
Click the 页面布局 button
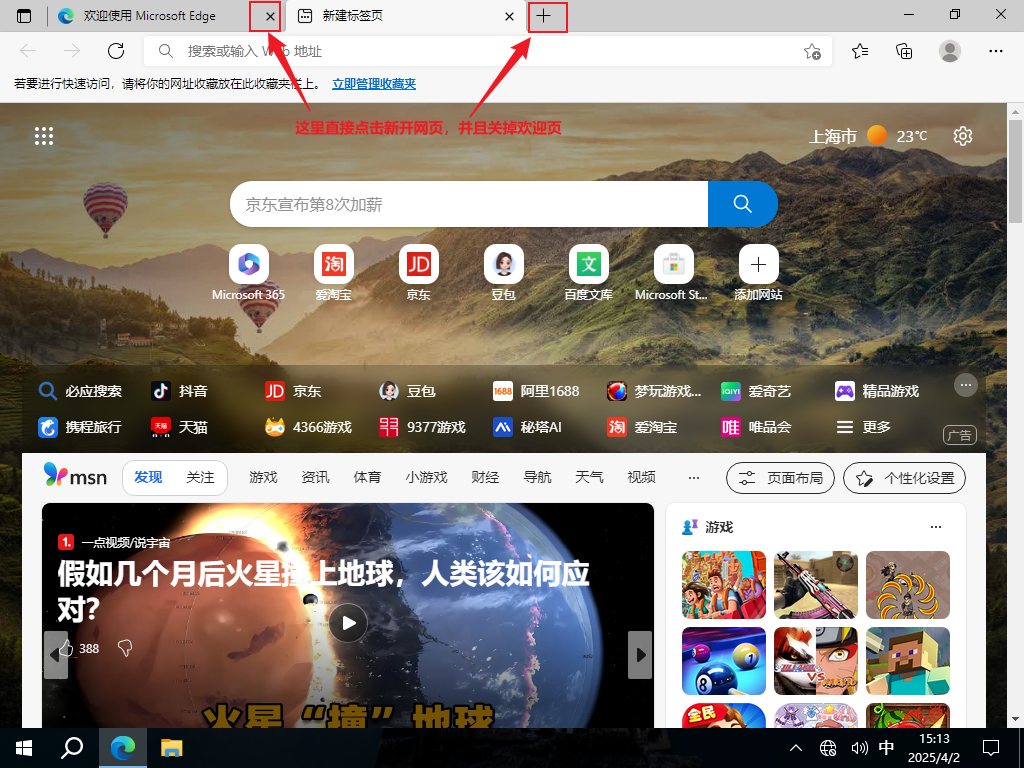(x=780, y=478)
